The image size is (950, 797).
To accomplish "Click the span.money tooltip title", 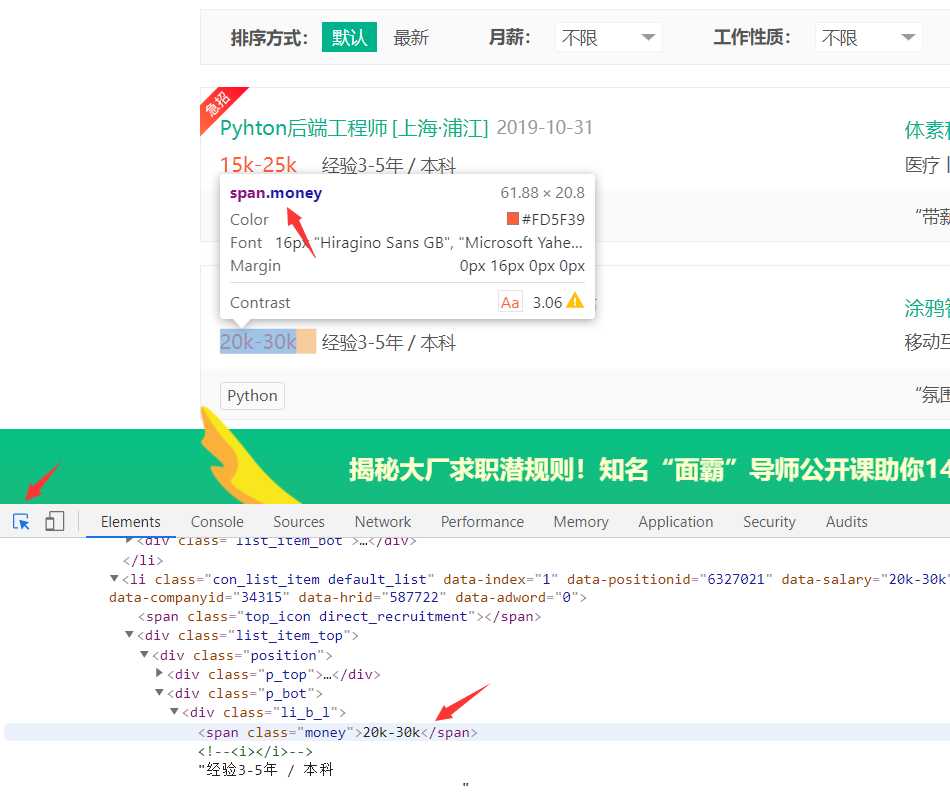I will point(276,193).
